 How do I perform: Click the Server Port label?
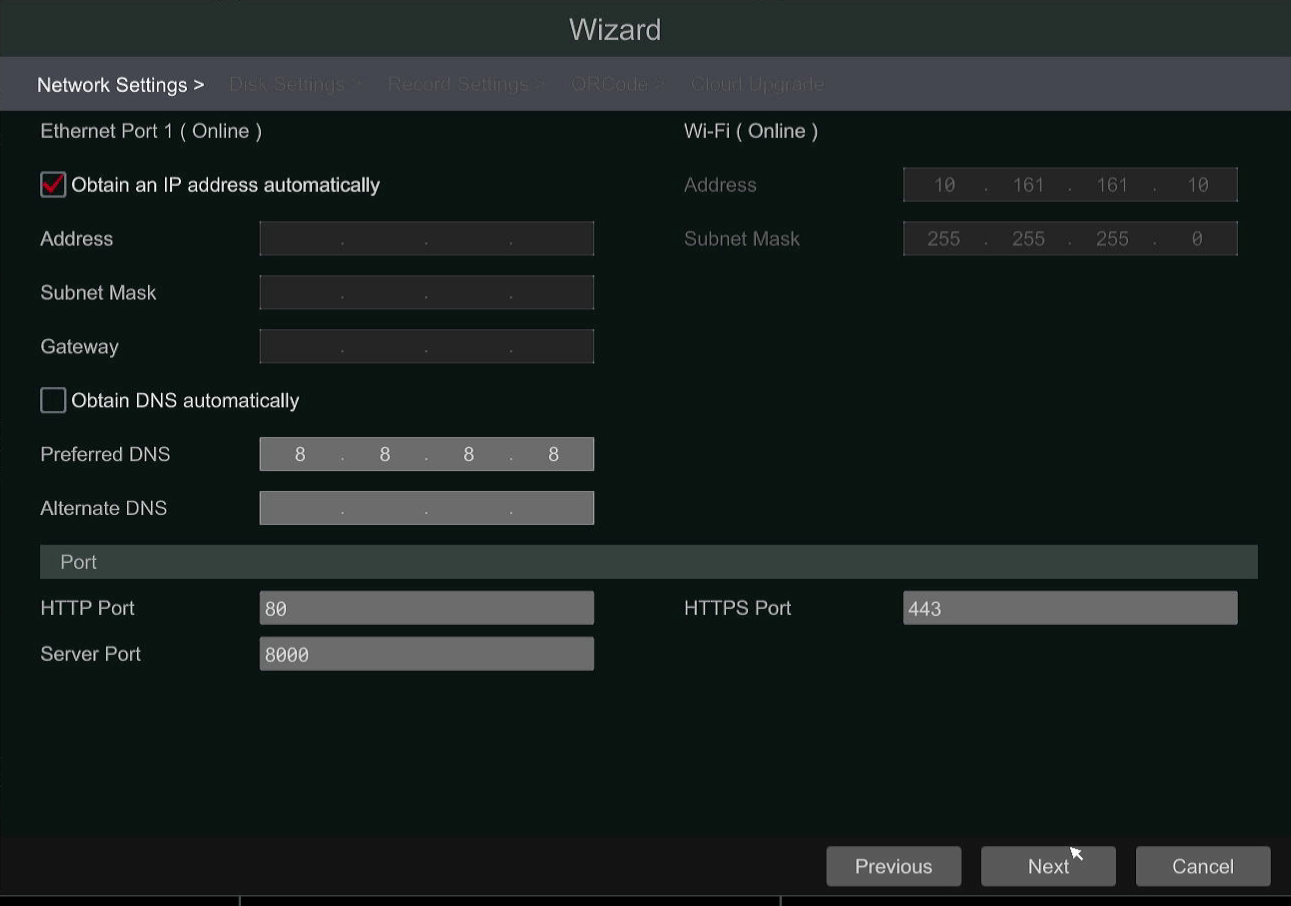point(90,654)
